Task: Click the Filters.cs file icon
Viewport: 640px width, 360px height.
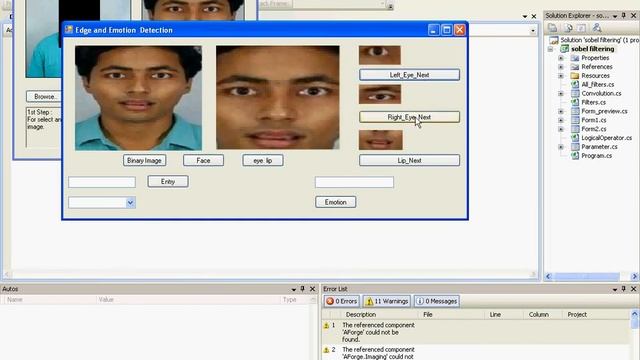Action: [x=575, y=102]
